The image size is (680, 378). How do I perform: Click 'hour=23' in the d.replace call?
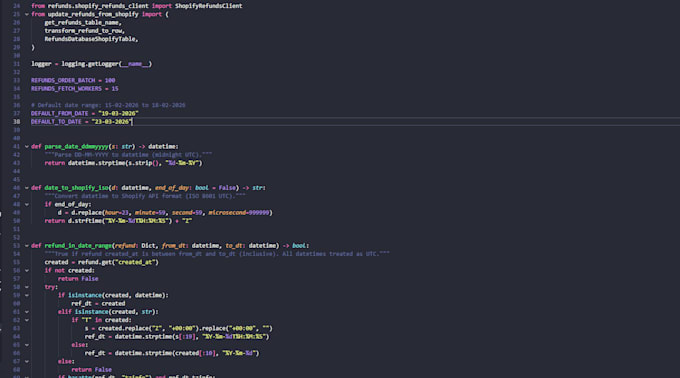(117, 213)
